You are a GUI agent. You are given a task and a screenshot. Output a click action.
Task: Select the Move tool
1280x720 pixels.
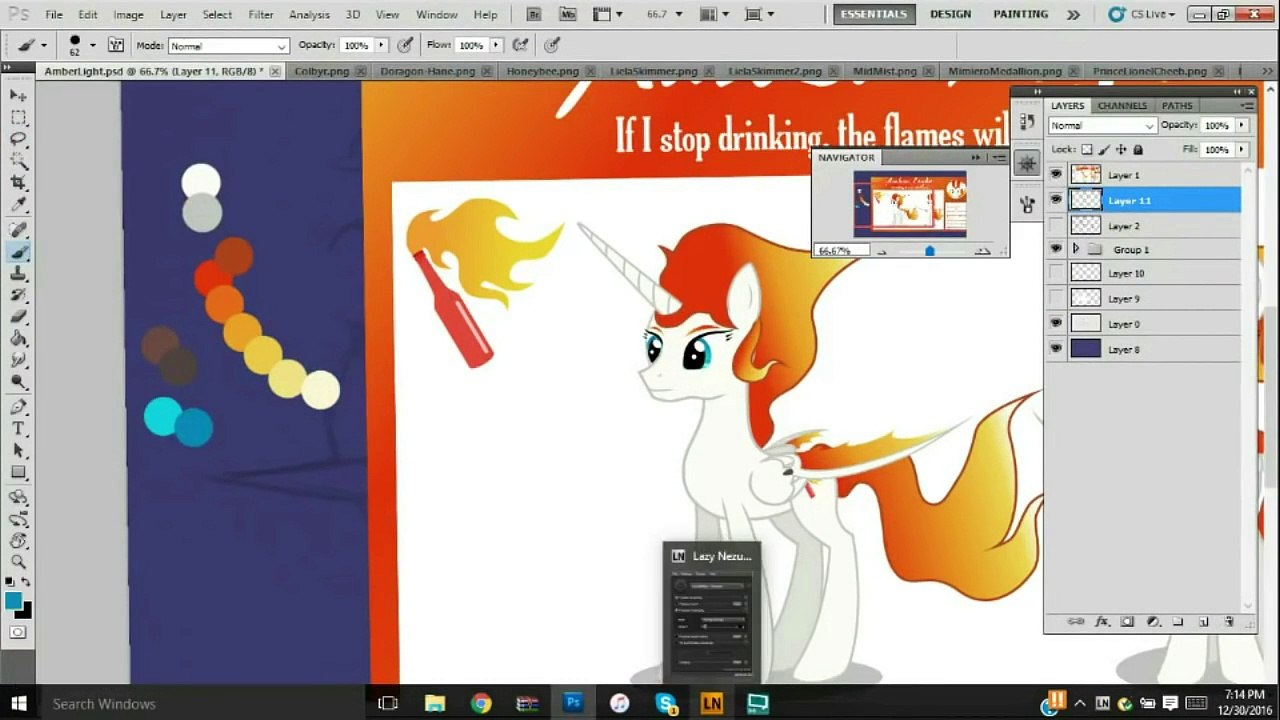(18, 95)
